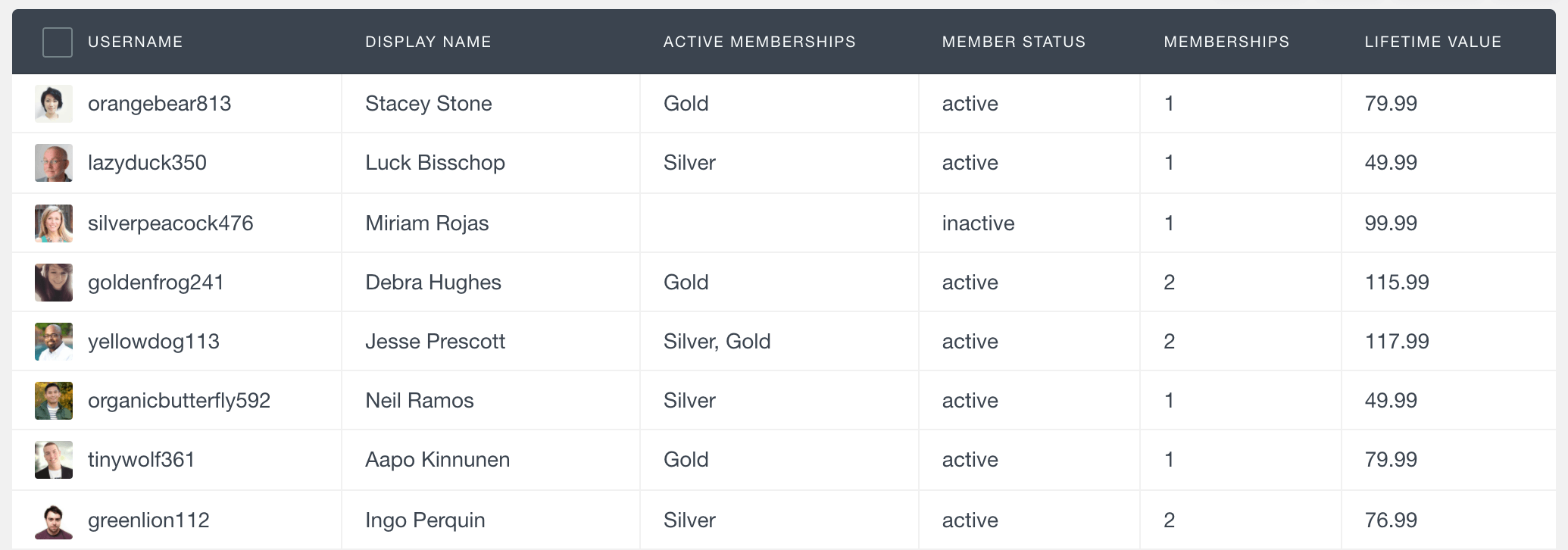Click organicbutterfly592's profile avatar
Image resolution: width=1568 pixels, height=550 pixels.
pyautogui.click(x=54, y=401)
